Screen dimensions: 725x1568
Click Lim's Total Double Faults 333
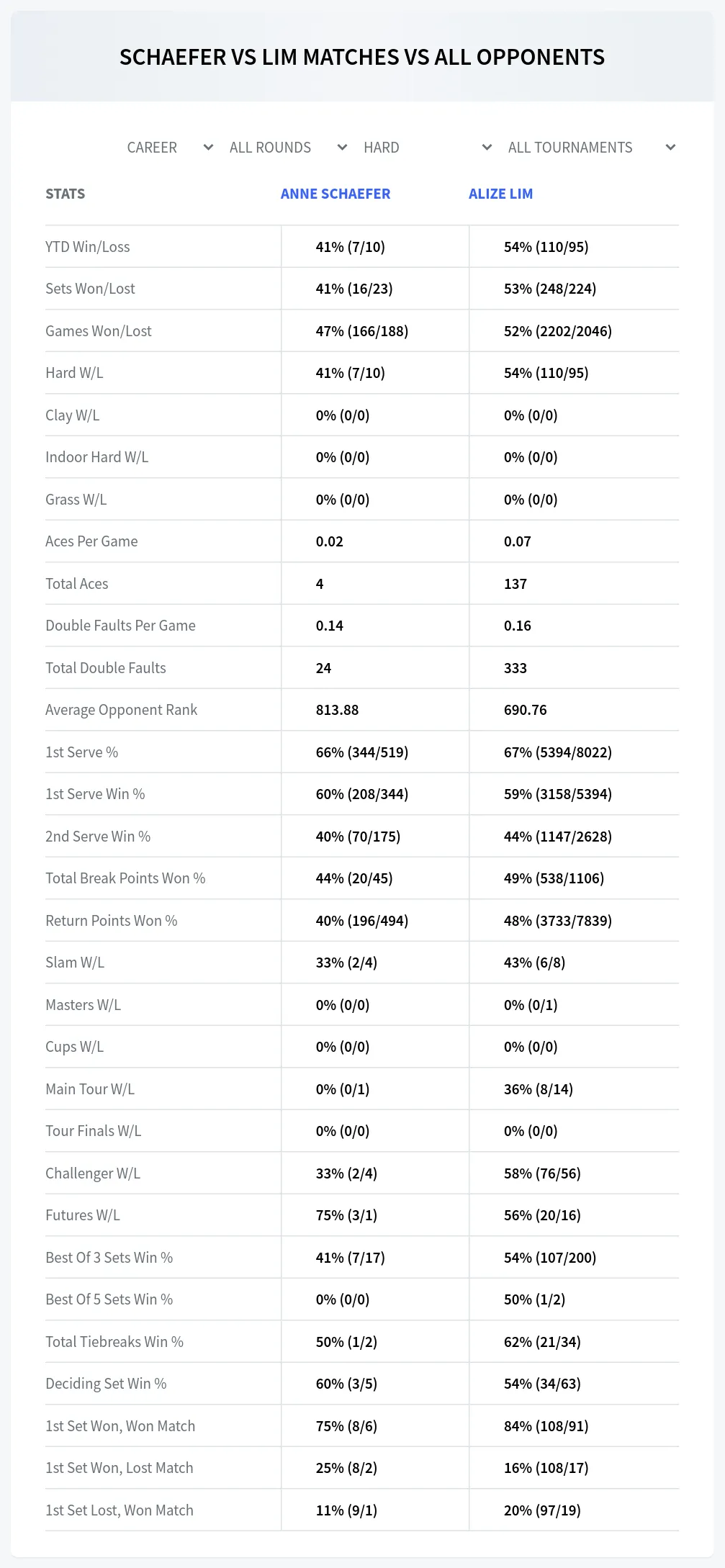(x=515, y=668)
